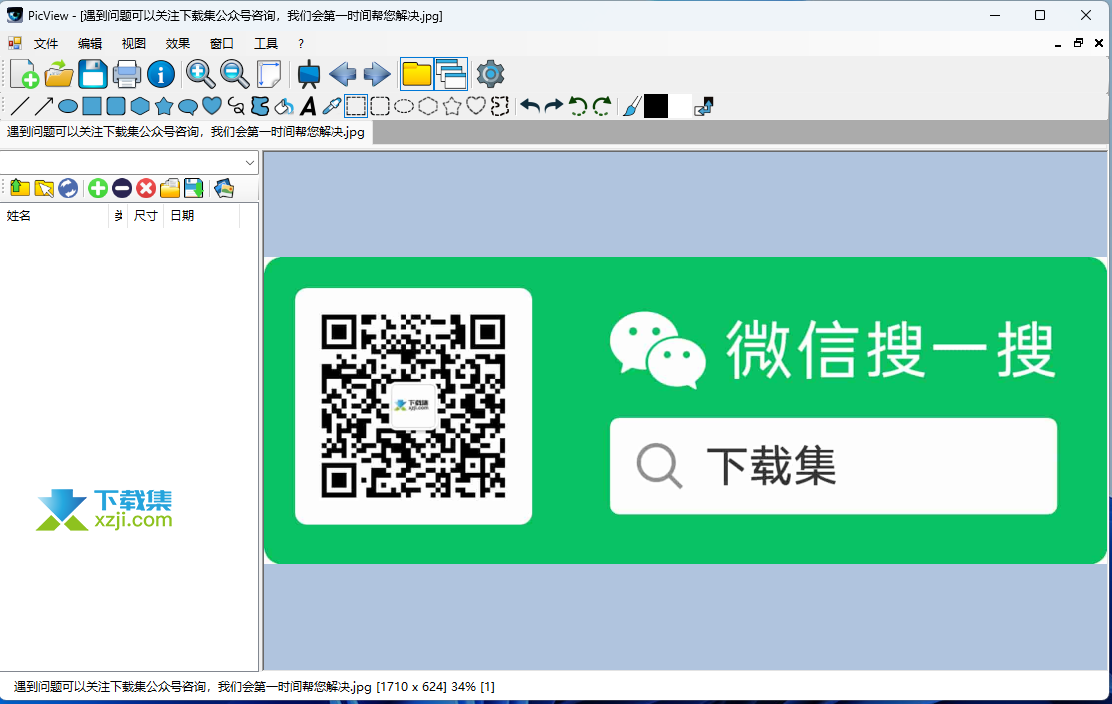This screenshot has width=1112, height=704.
Task: Switch to the open jpg document tab
Action: (x=186, y=132)
